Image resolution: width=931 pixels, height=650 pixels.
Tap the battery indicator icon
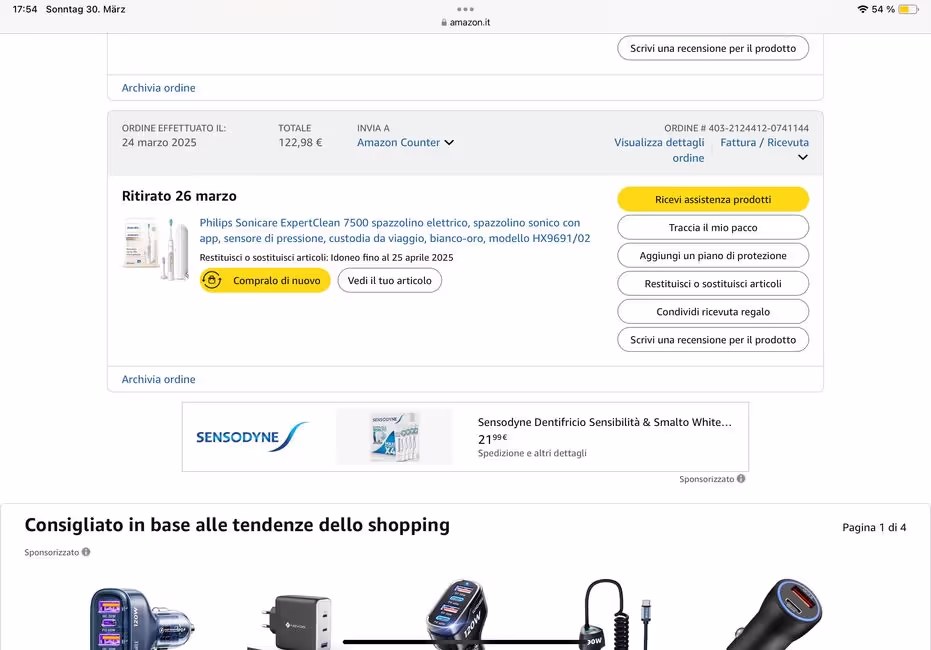[x=908, y=9]
